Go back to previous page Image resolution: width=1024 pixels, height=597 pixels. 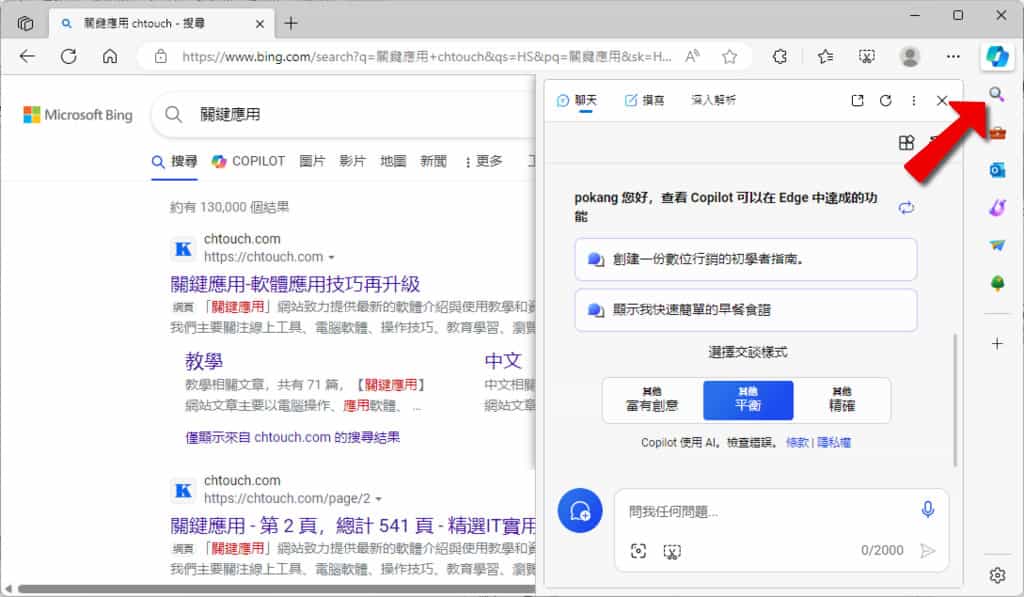tap(27, 57)
